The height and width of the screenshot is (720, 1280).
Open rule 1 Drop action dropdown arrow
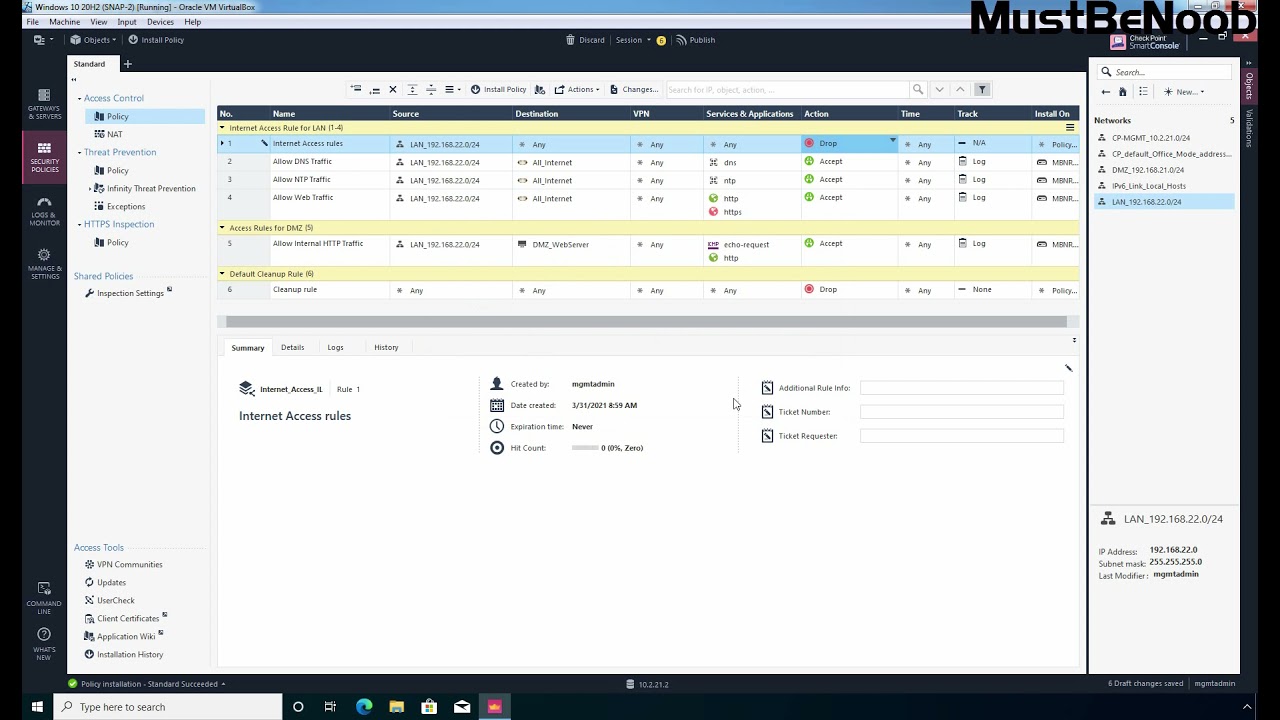pos(892,141)
